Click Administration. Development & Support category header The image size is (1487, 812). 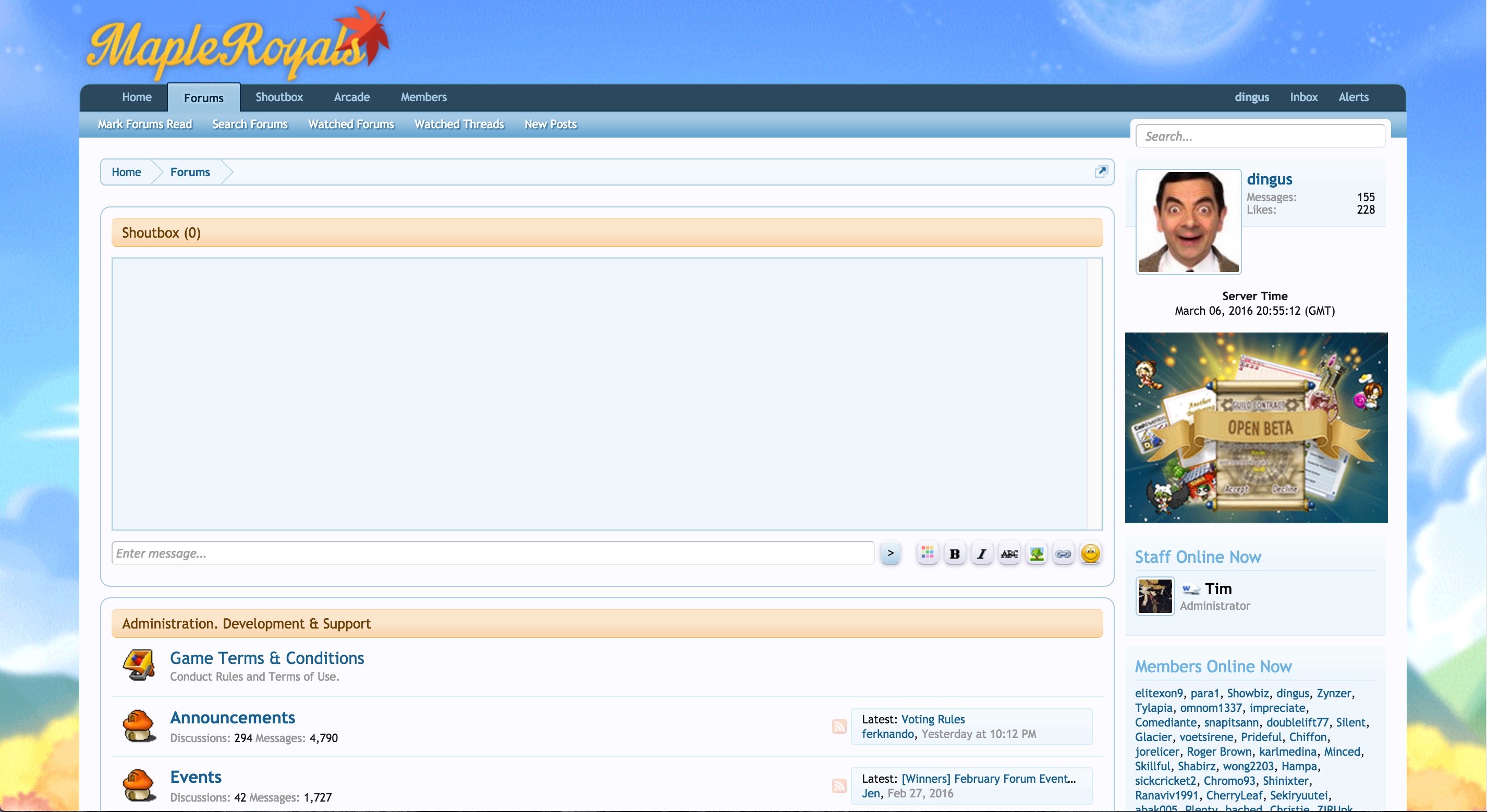pyautogui.click(x=607, y=623)
